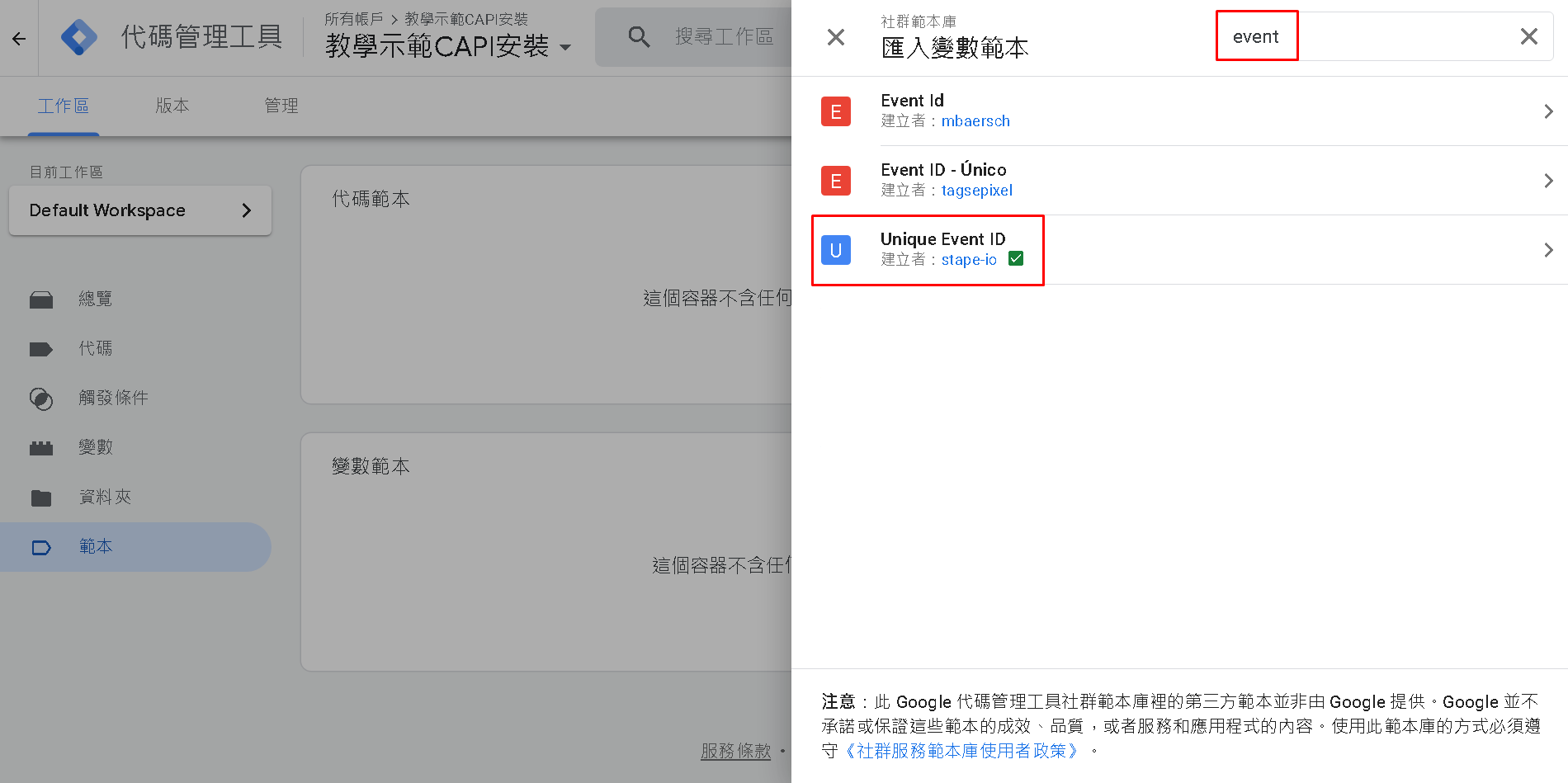1568x783 pixels.
Task: Click the back arrow beside the Tag Manager logo
Action: [19, 38]
